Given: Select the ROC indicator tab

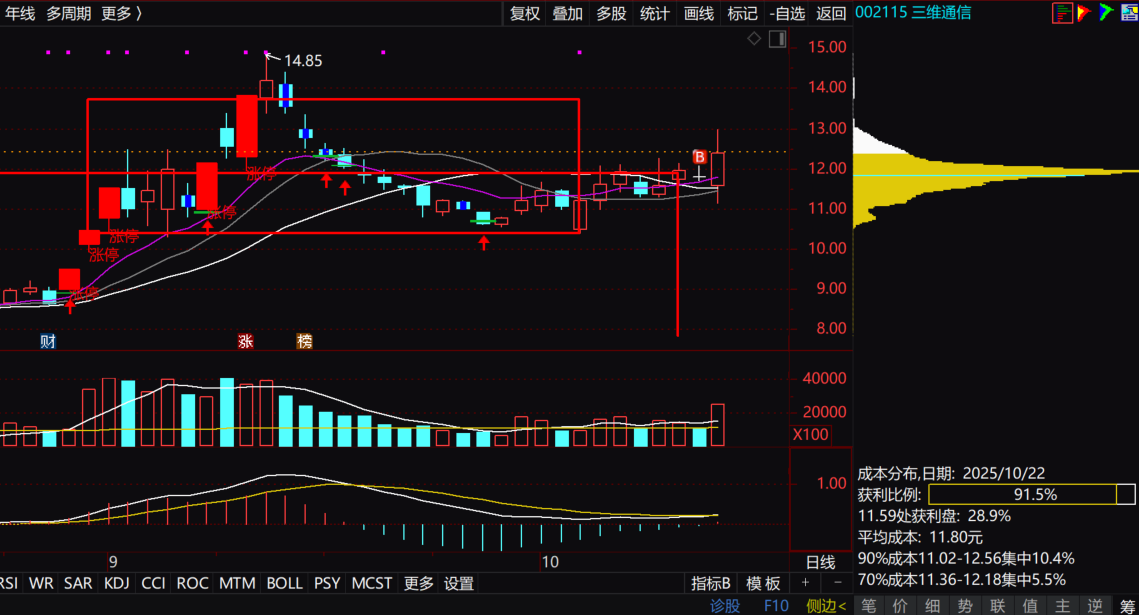Looking at the screenshot, I should [x=192, y=583].
